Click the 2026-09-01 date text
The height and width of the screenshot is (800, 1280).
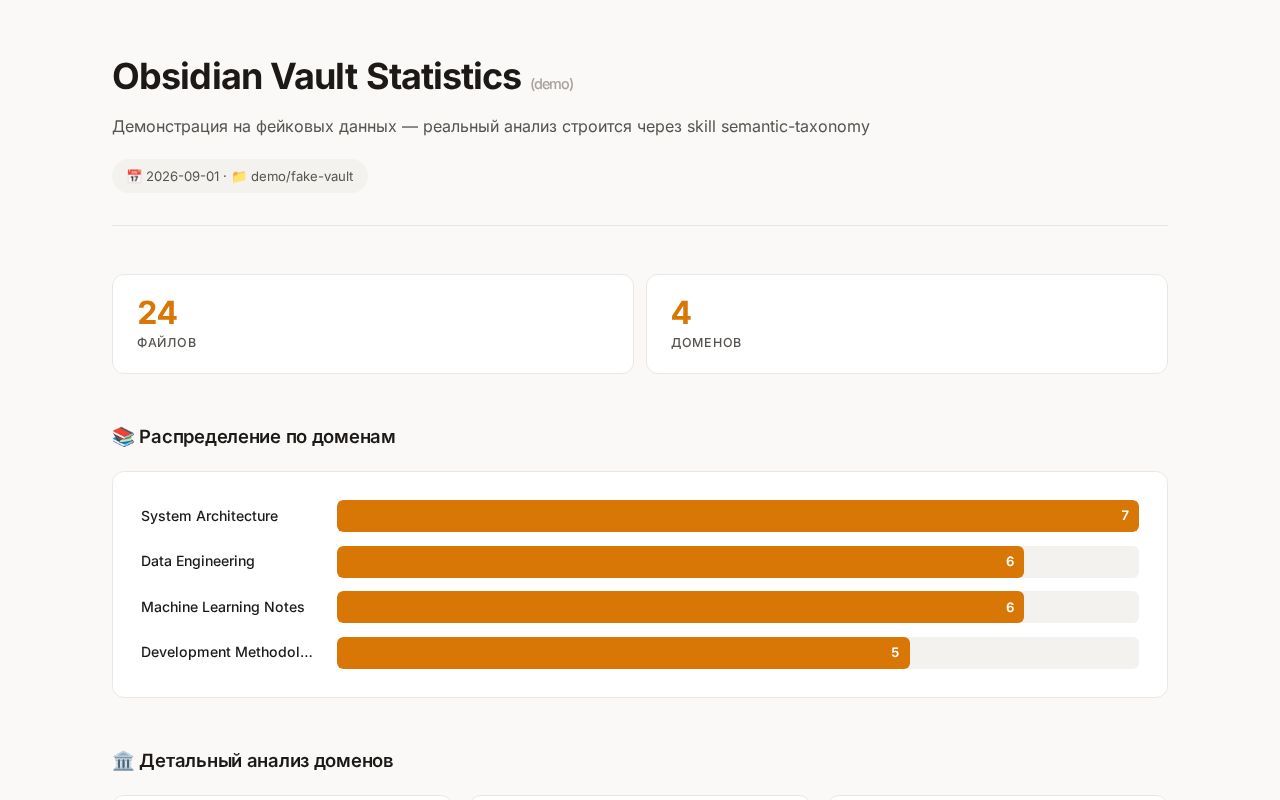(x=183, y=176)
